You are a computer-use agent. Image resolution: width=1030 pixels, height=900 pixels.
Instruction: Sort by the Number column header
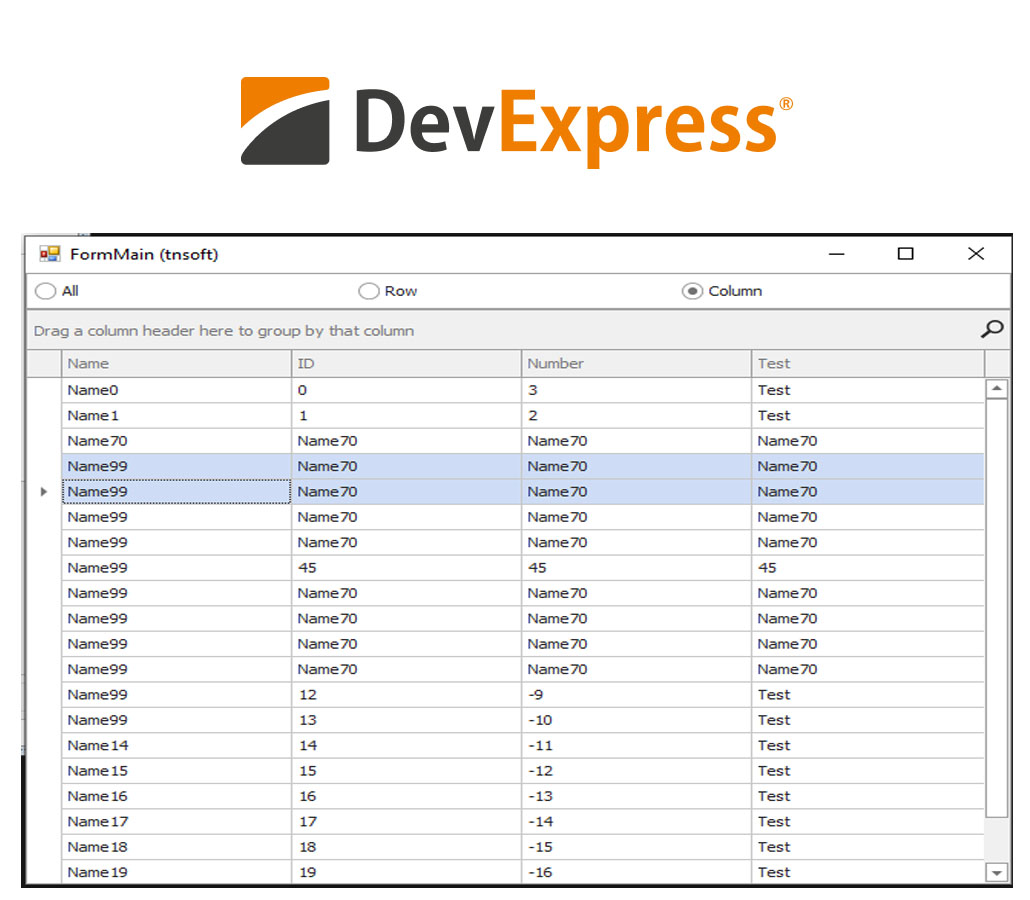click(x=636, y=363)
